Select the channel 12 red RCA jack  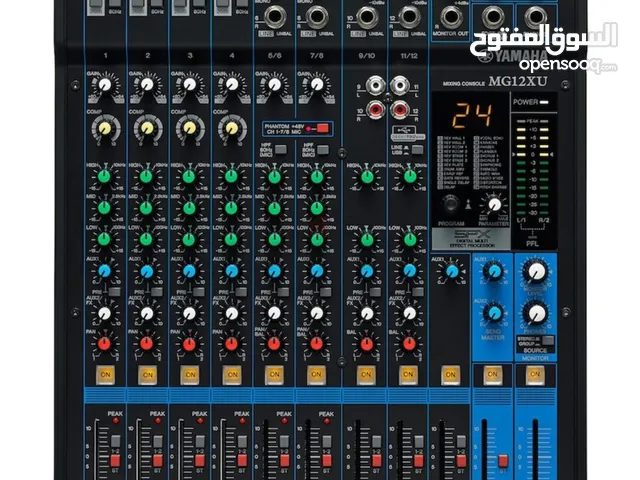click(400, 109)
